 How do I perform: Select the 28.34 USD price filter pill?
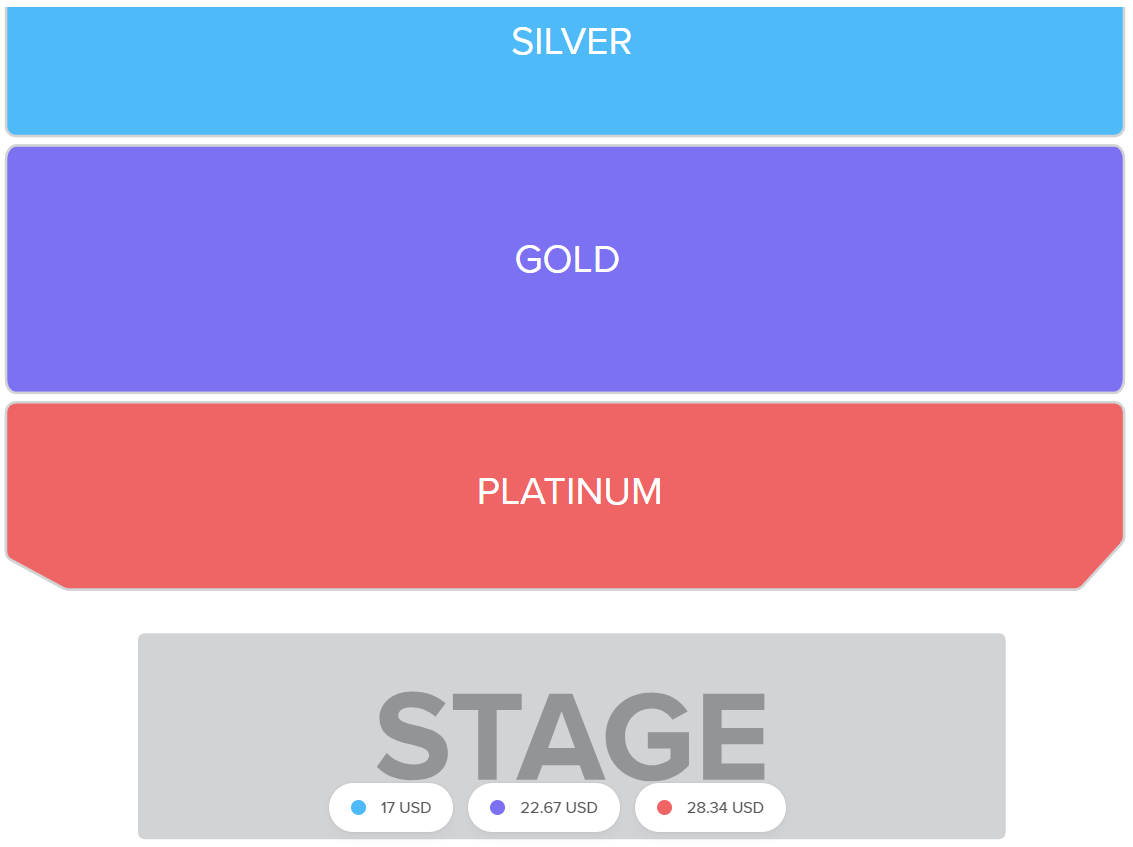(710, 808)
